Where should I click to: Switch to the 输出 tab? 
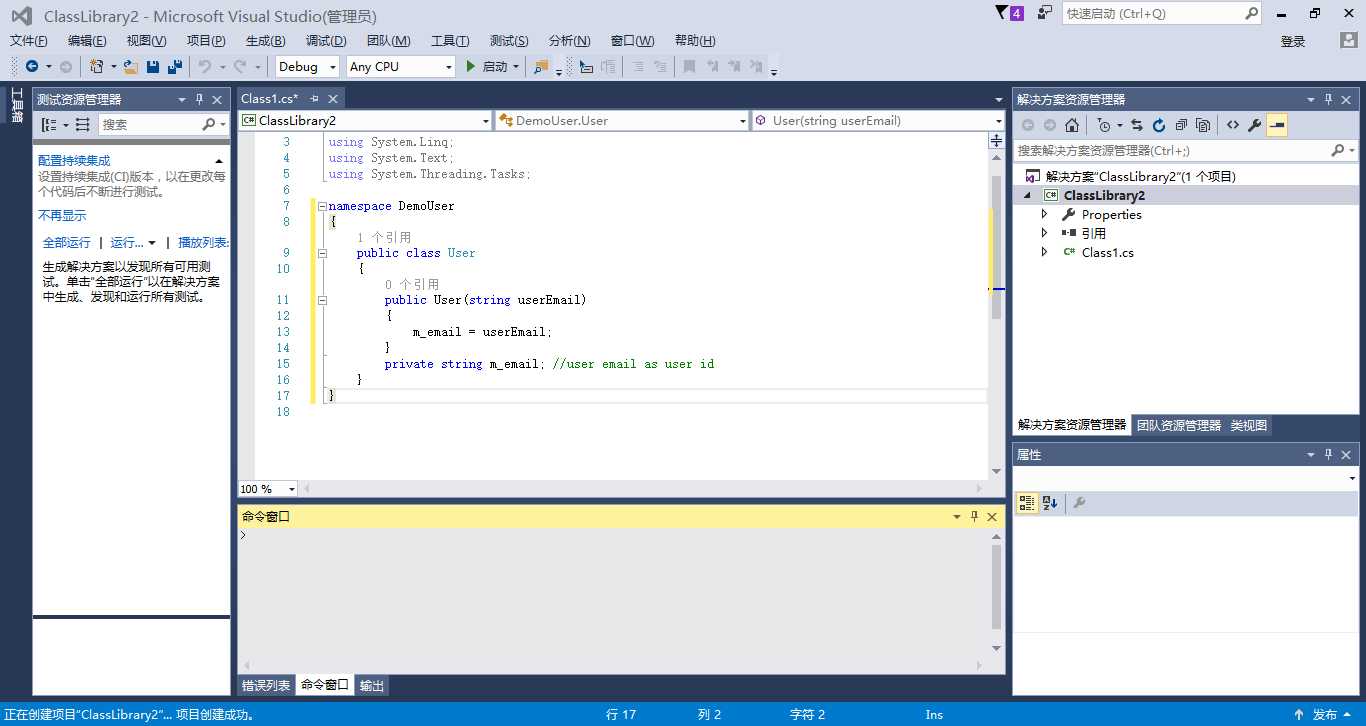pyautogui.click(x=372, y=685)
